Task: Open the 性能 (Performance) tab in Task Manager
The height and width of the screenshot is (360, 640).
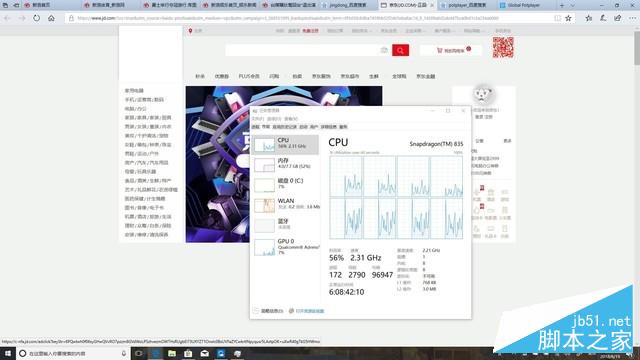Action: tap(266, 127)
